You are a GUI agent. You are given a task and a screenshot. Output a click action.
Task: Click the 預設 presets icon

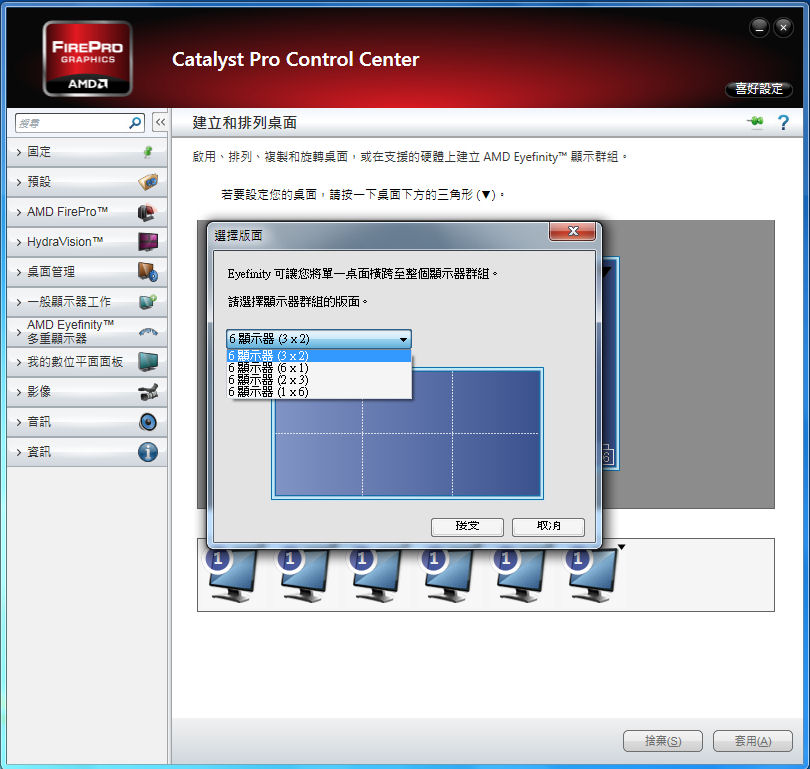click(x=148, y=182)
